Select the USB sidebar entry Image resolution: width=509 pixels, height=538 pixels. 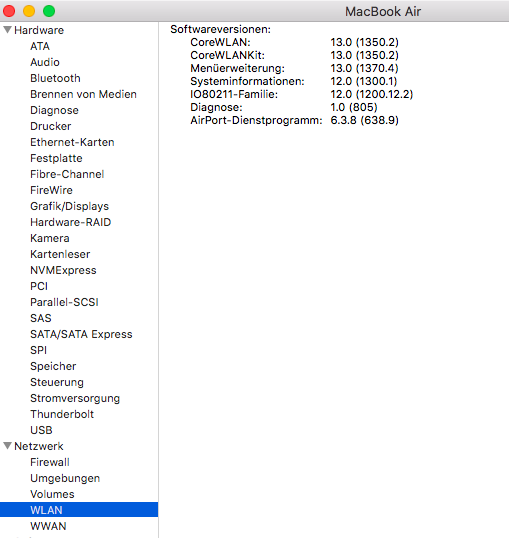point(41,430)
